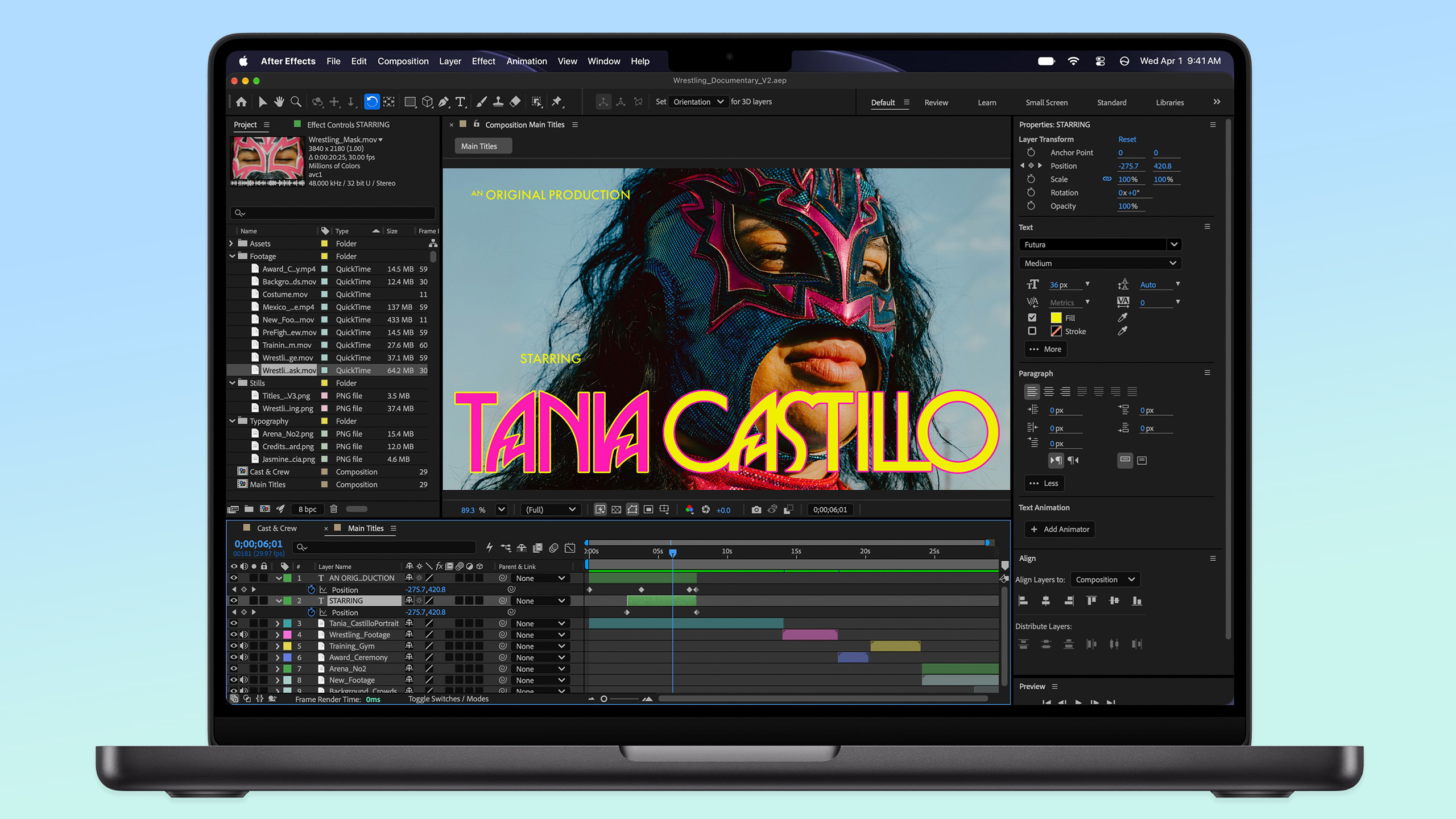Click the Rectangle shape tool
Screen dimensions: 1456x819
(x=409, y=102)
